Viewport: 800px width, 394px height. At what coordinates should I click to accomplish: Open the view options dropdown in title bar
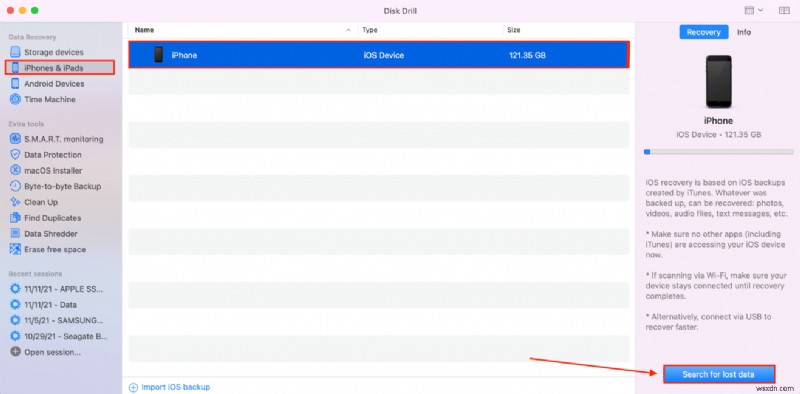[x=754, y=10]
